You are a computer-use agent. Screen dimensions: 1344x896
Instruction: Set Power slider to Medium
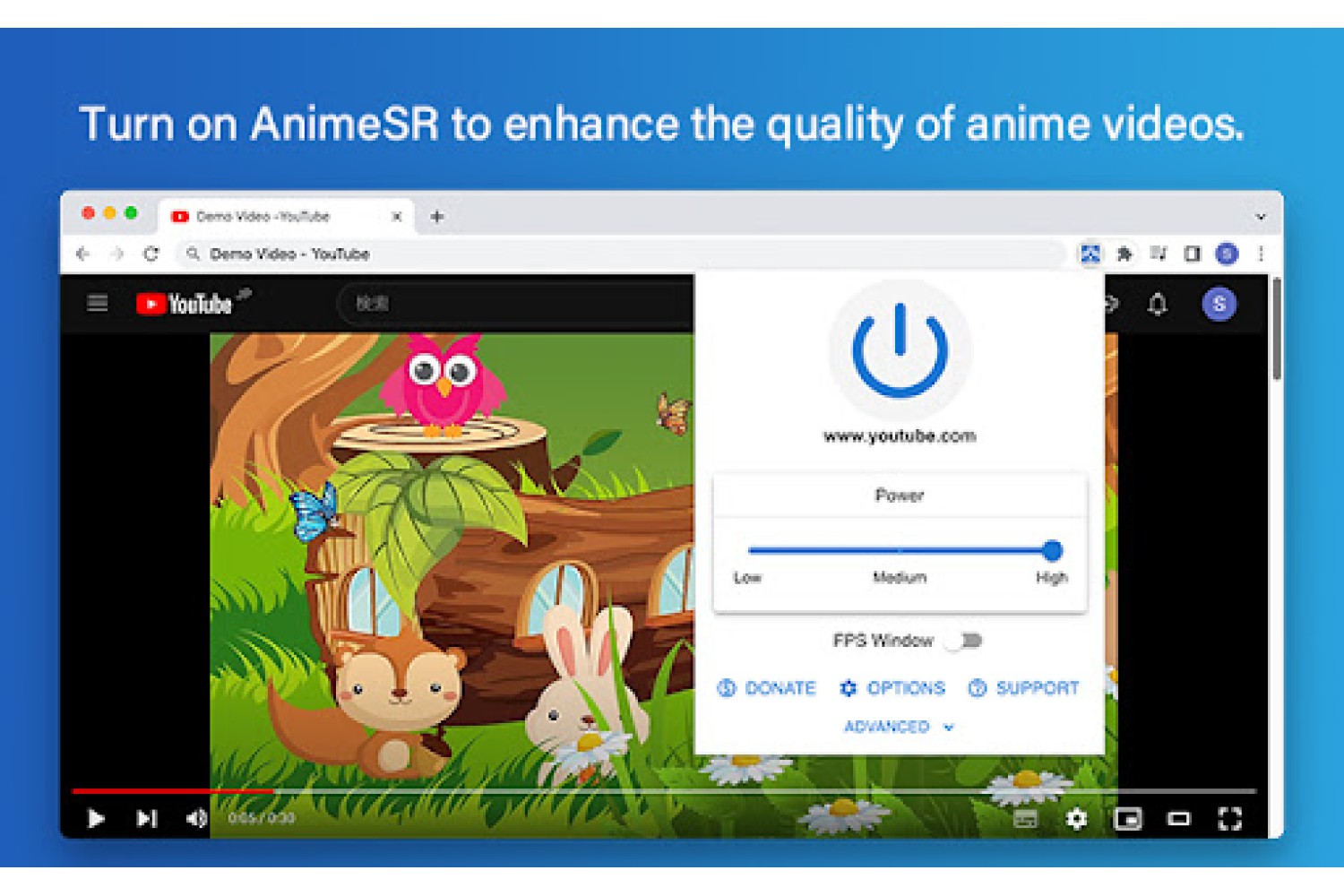[900, 550]
